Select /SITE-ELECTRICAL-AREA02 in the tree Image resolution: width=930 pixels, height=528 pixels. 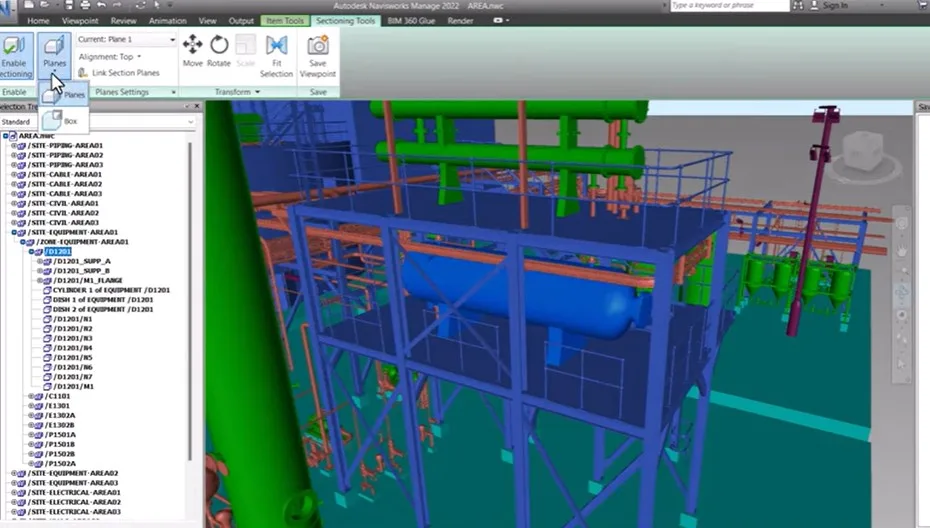[74, 502]
